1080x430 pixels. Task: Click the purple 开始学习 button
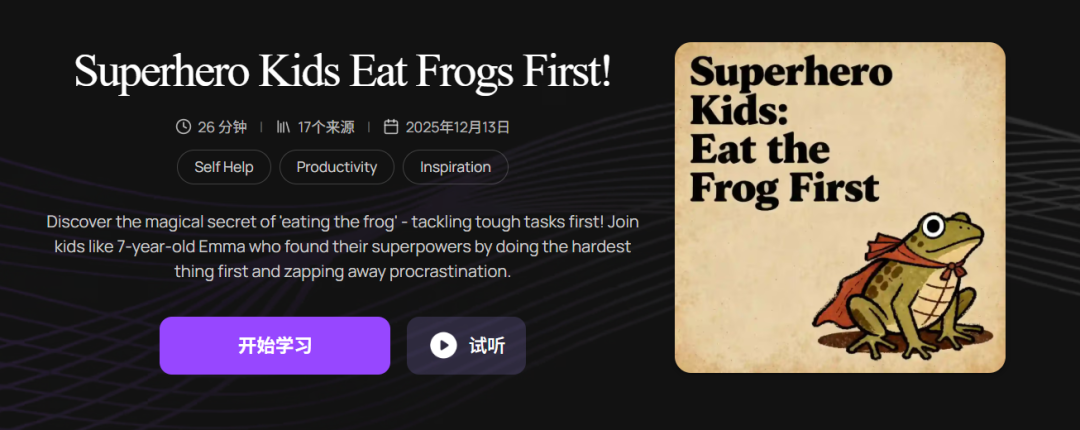[275, 346]
